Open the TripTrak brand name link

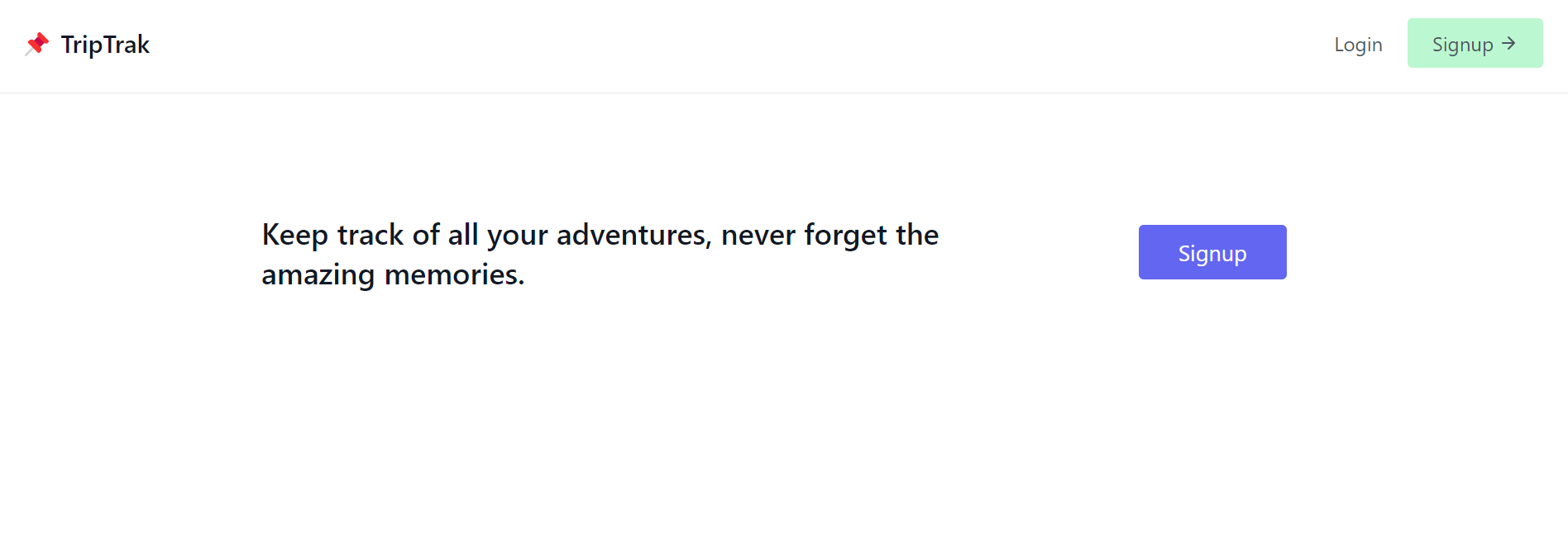105,45
